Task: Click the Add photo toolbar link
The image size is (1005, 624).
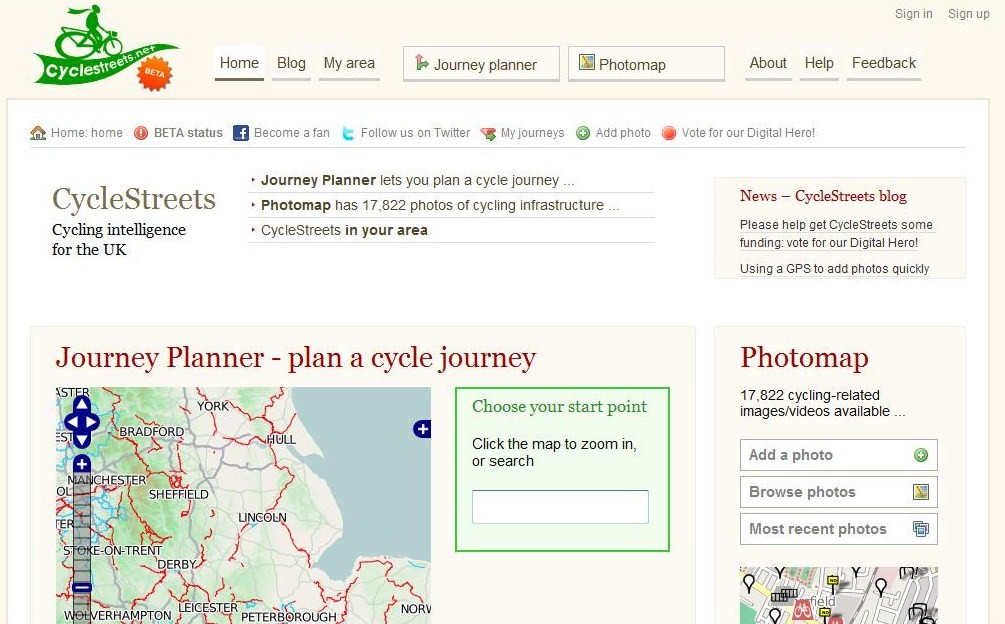Action: (623, 133)
